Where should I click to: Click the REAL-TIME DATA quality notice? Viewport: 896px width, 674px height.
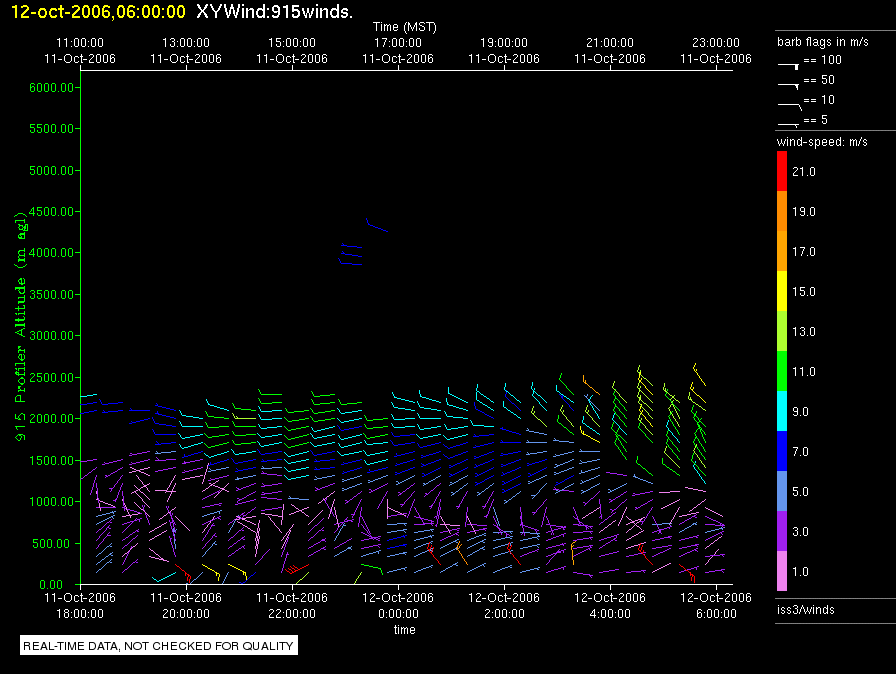(x=159, y=646)
